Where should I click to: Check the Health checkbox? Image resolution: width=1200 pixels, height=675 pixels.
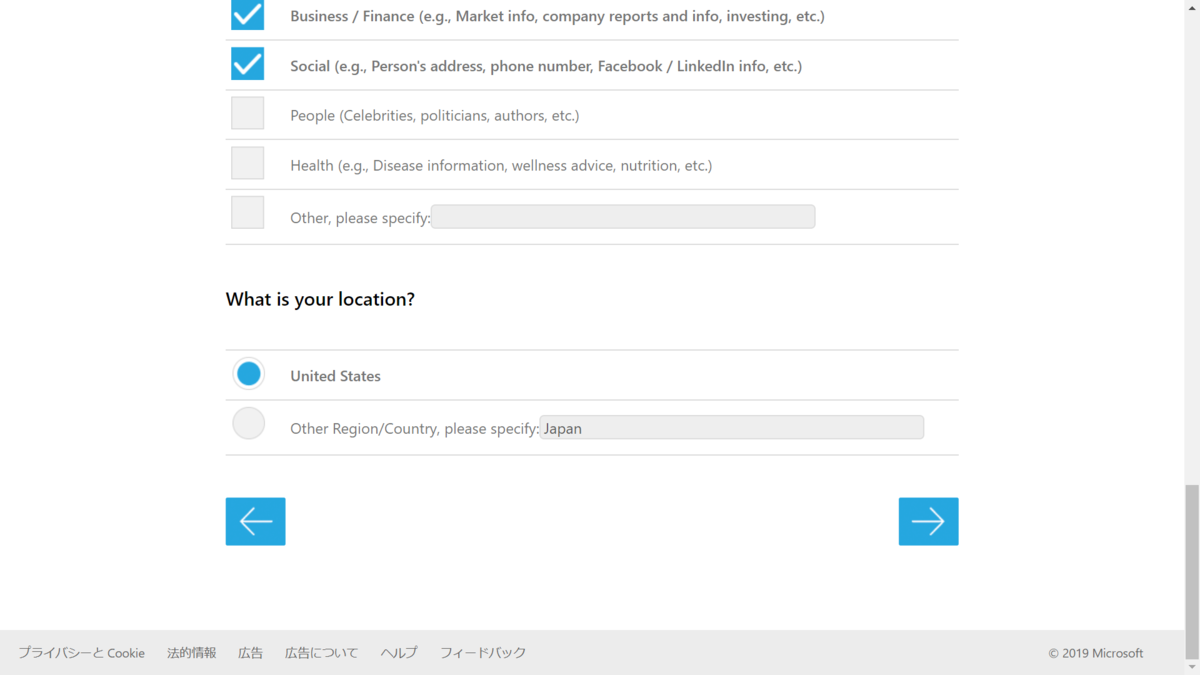tap(247, 163)
